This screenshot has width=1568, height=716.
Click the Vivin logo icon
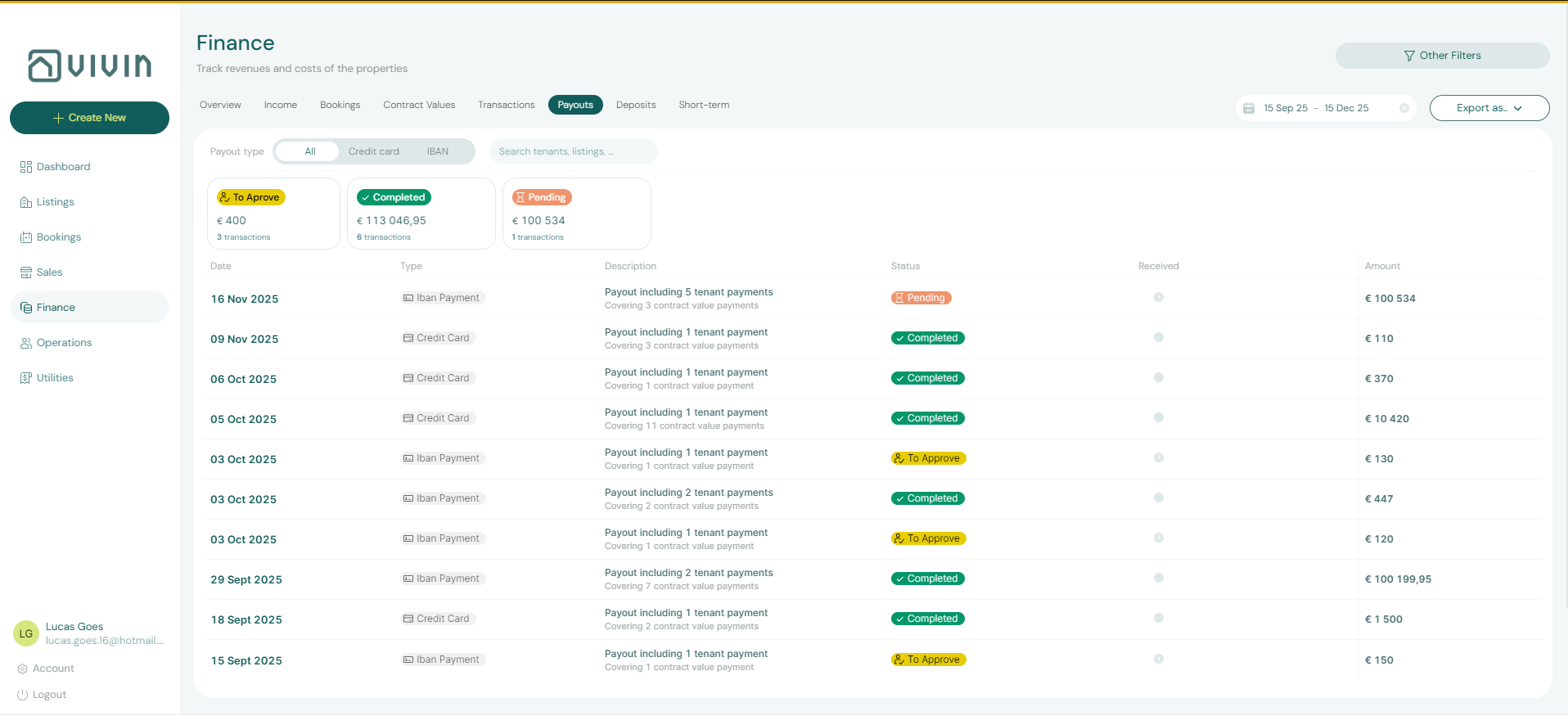pos(45,65)
